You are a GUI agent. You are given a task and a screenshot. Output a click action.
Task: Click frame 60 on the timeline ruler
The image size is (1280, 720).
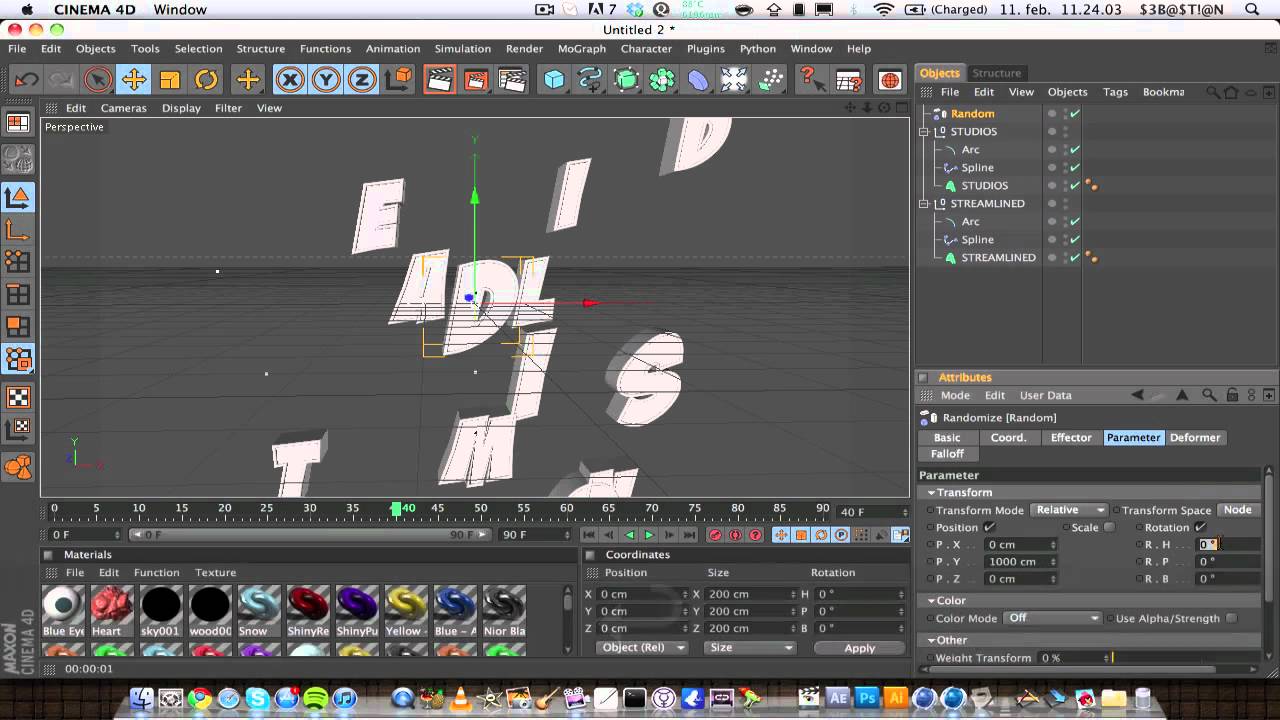[567, 510]
